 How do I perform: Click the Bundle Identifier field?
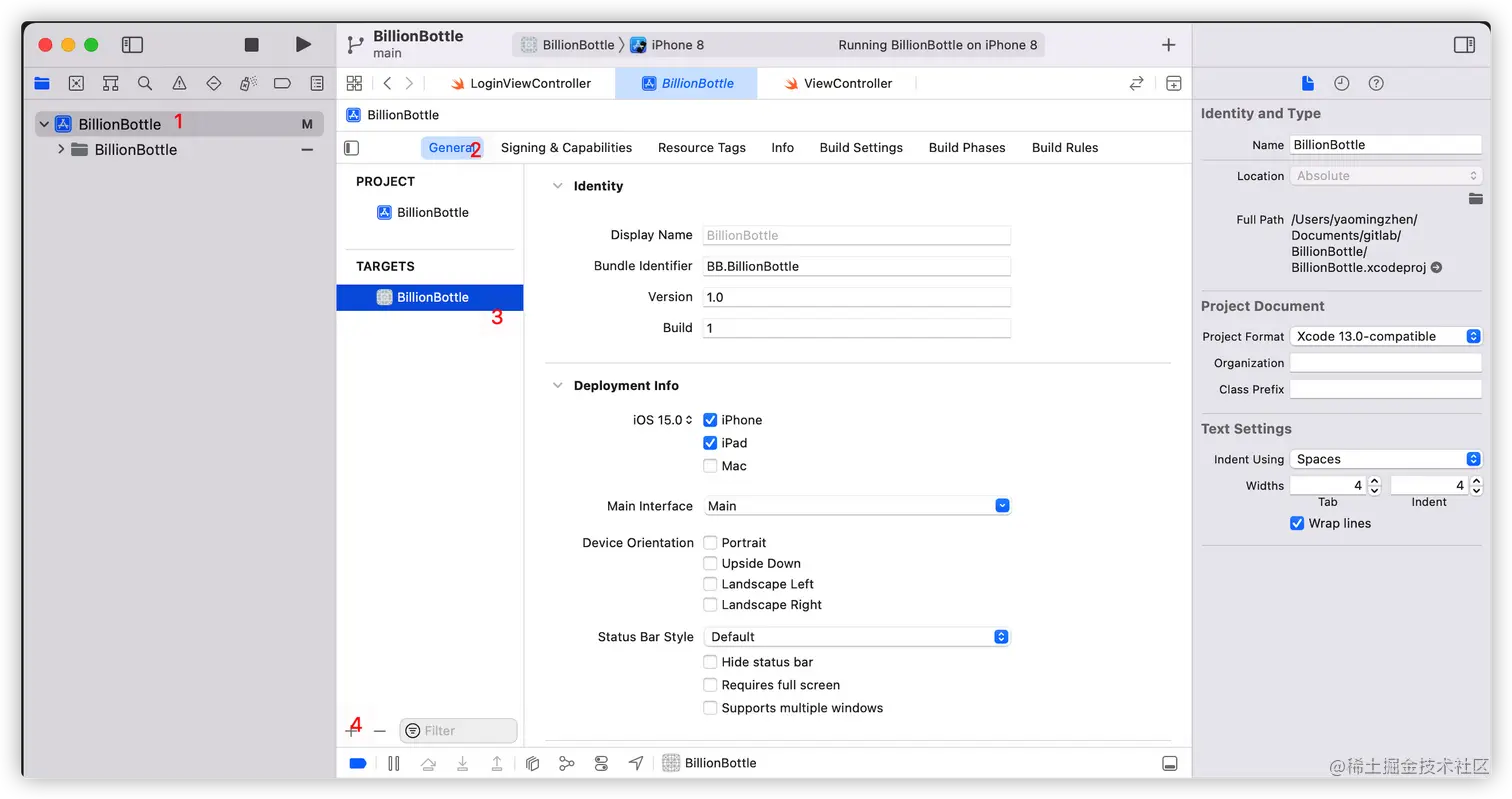pos(857,266)
